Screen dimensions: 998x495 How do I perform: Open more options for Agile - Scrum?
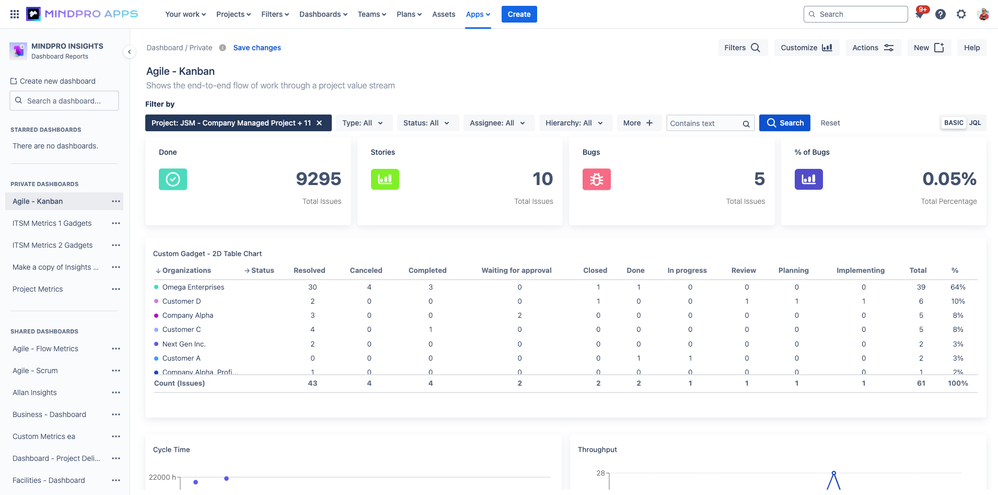[115, 370]
